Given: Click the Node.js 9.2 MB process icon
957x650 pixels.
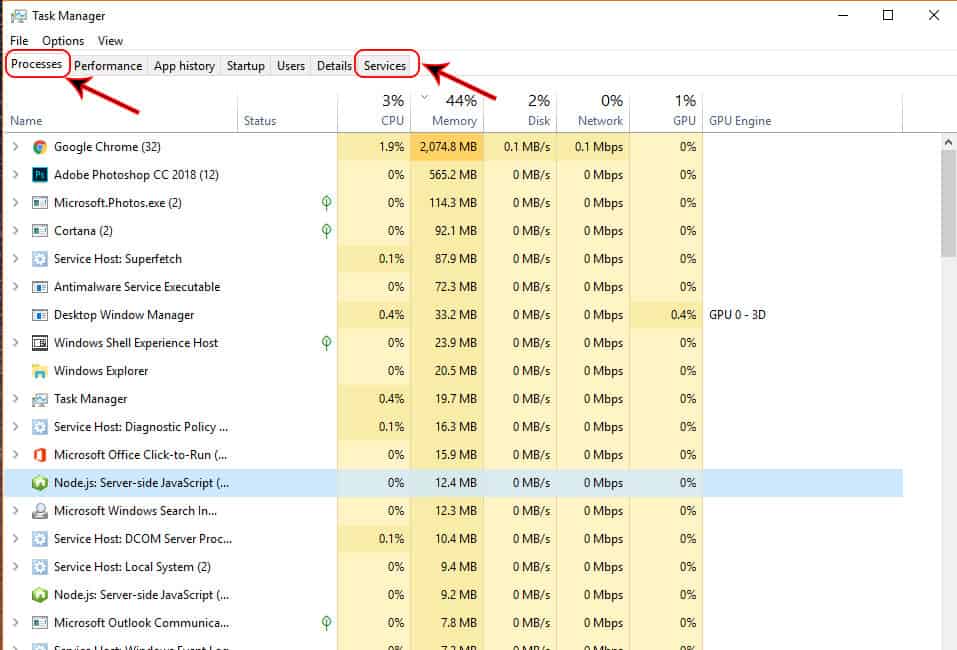Looking at the screenshot, I should pos(40,595).
